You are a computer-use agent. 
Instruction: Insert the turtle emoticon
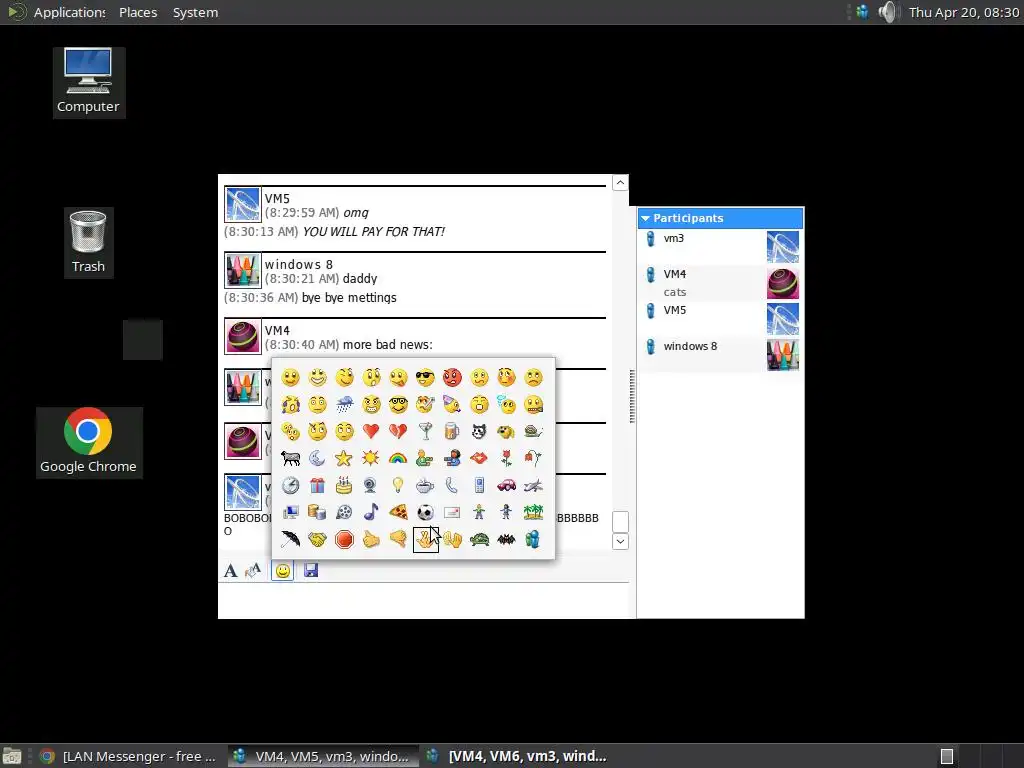(x=479, y=539)
